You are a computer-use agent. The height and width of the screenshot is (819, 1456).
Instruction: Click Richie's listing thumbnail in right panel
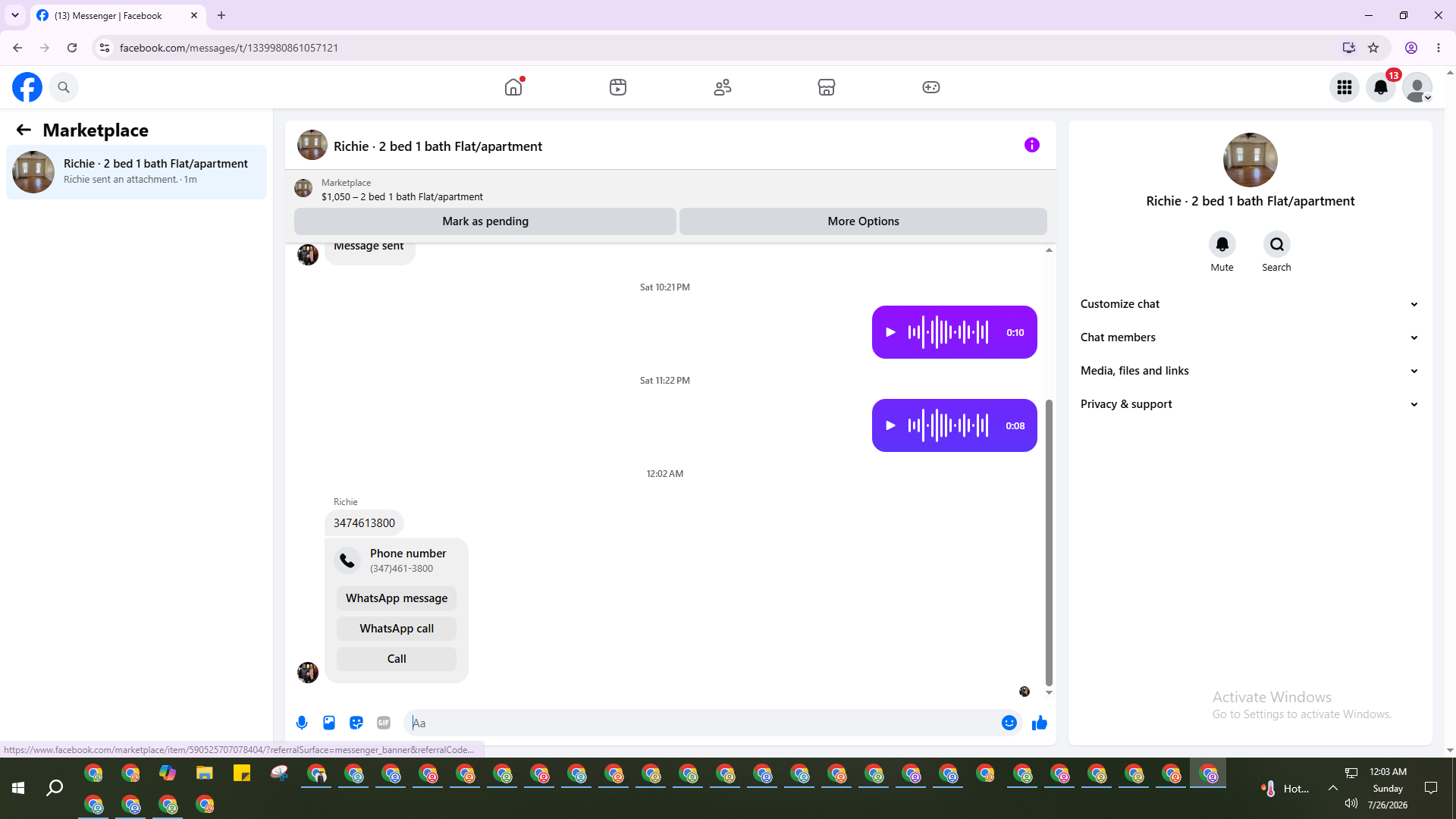(1250, 160)
